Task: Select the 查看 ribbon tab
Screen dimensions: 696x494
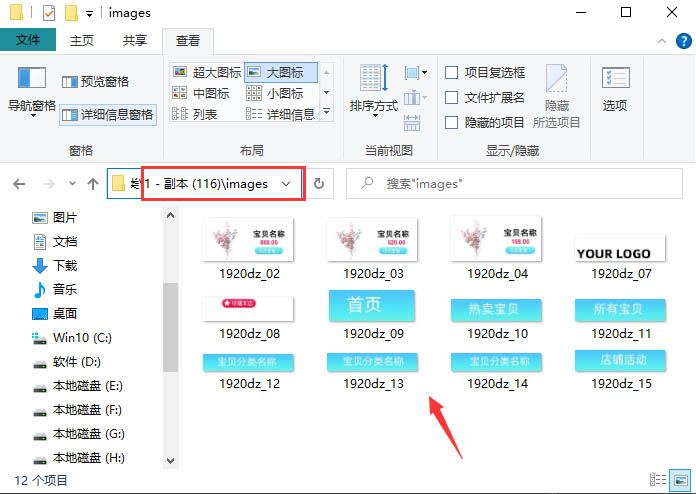Action: tap(188, 40)
